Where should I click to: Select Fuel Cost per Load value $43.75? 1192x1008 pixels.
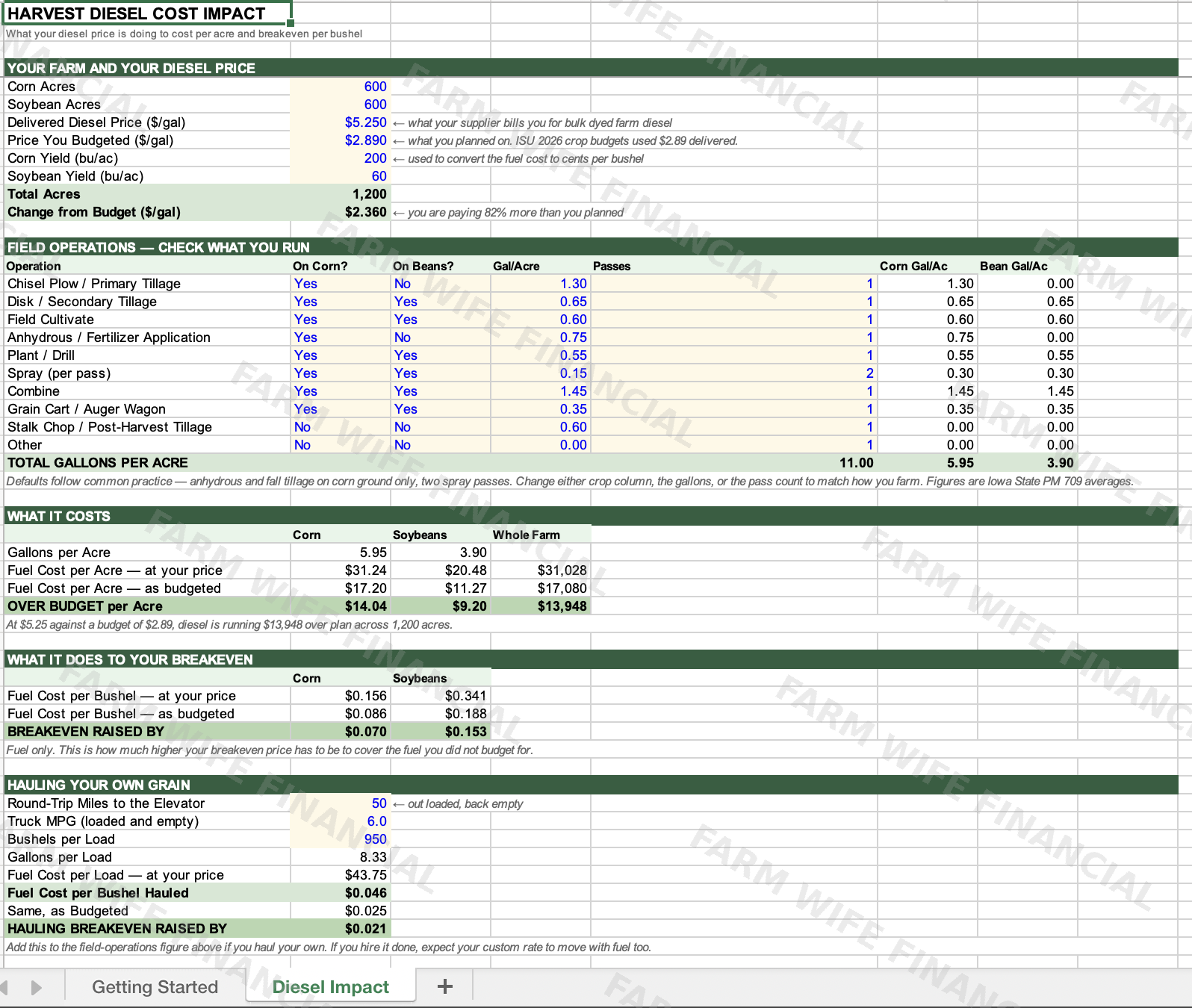pos(341,875)
